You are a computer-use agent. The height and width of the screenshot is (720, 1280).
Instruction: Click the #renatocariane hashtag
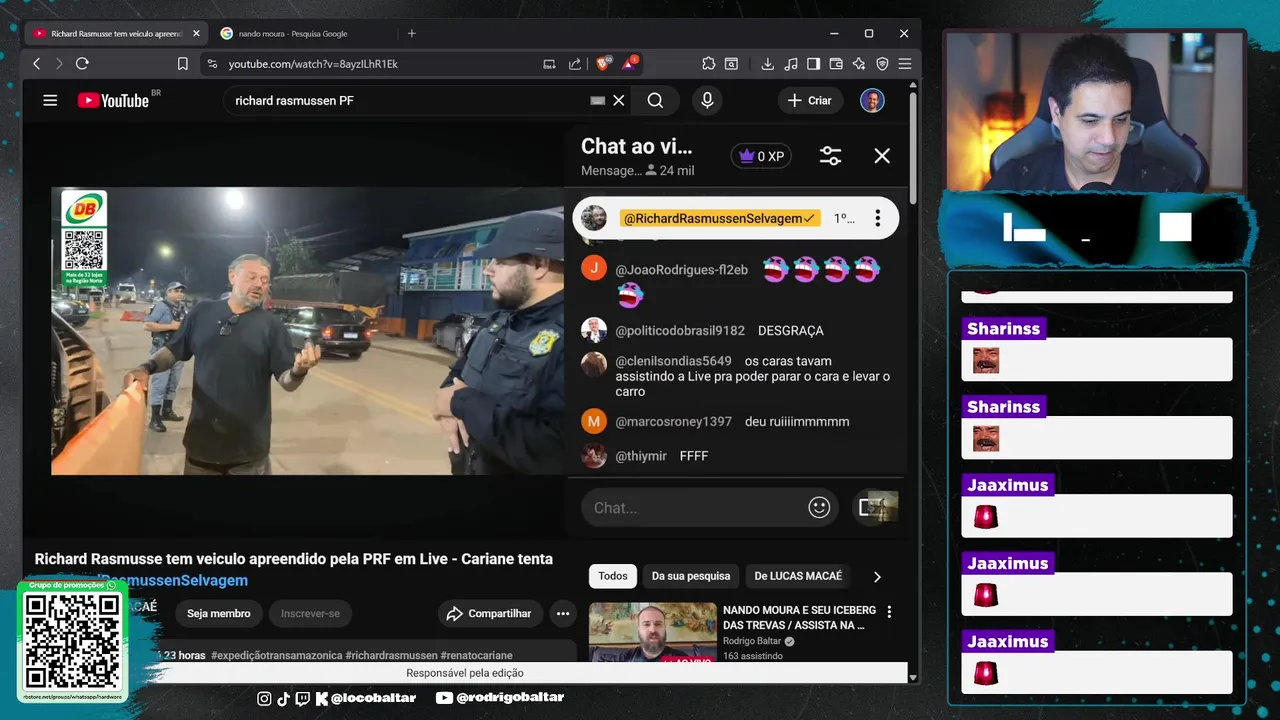point(476,656)
